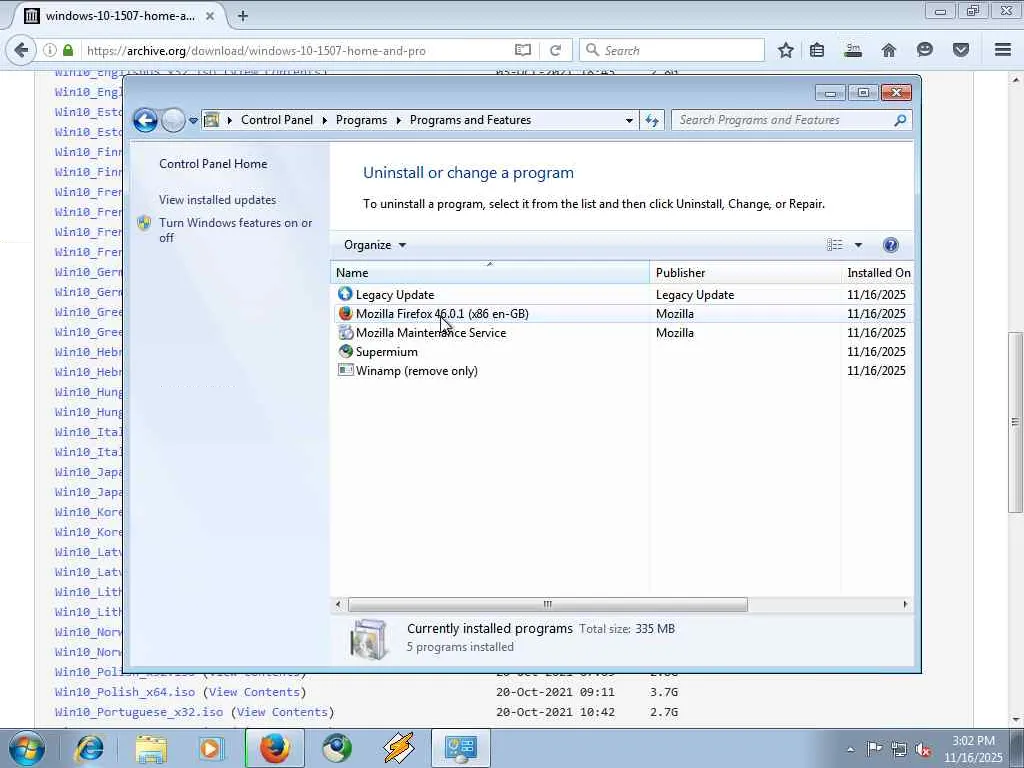
Task: Click the Supermium icon in program list
Action: click(345, 351)
